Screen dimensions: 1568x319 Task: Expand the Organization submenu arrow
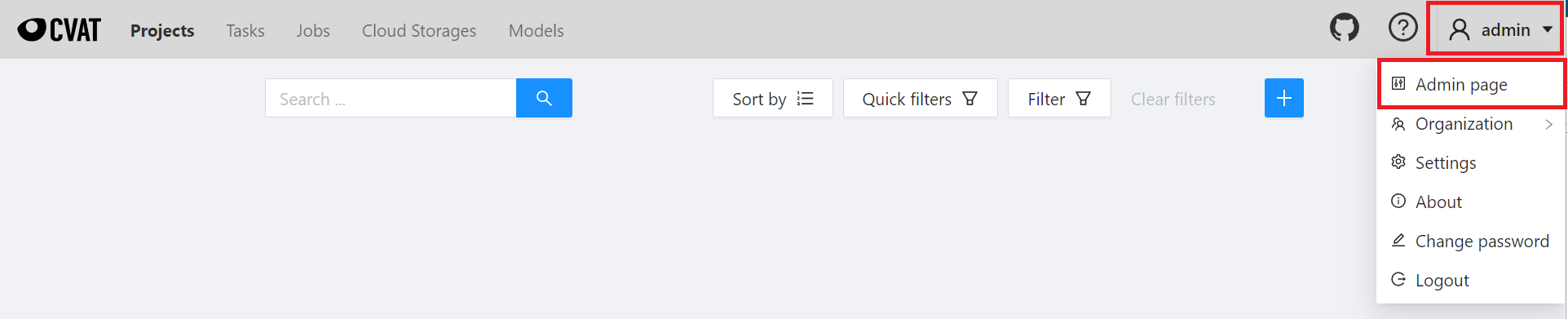click(1548, 124)
